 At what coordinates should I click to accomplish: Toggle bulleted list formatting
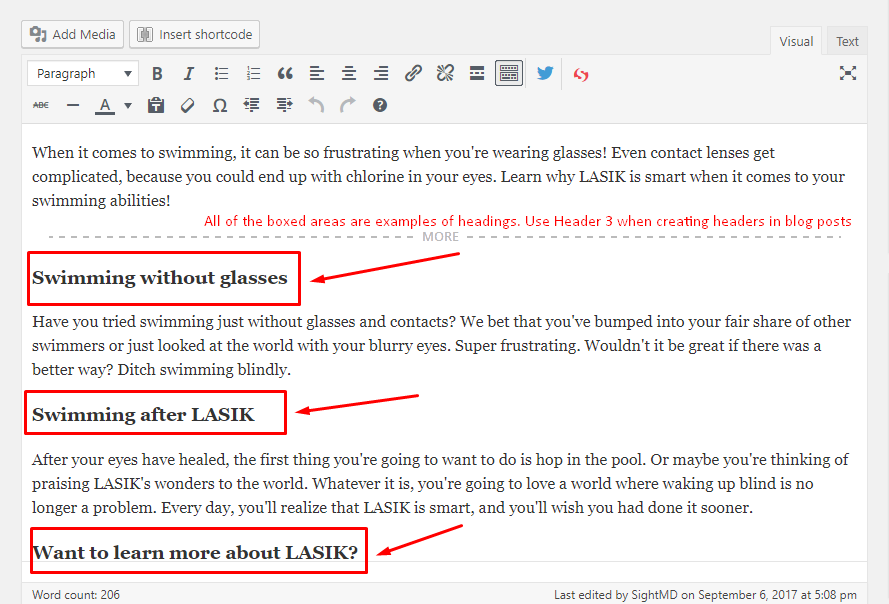tap(221, 73)
